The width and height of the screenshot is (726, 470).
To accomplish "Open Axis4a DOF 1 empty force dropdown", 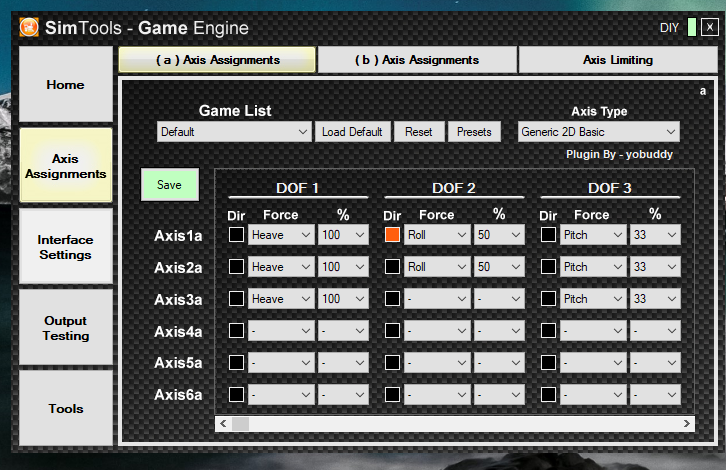I will point(281,331).
